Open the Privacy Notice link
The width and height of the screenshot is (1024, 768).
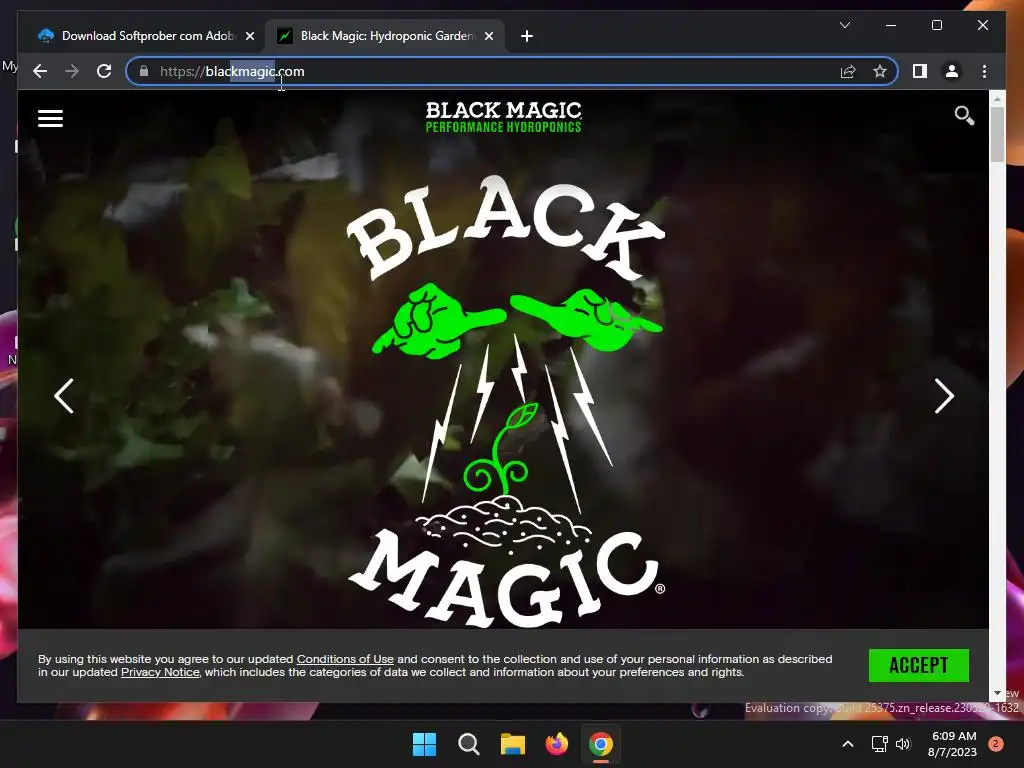pyautogui.click(x=160, y=672)
